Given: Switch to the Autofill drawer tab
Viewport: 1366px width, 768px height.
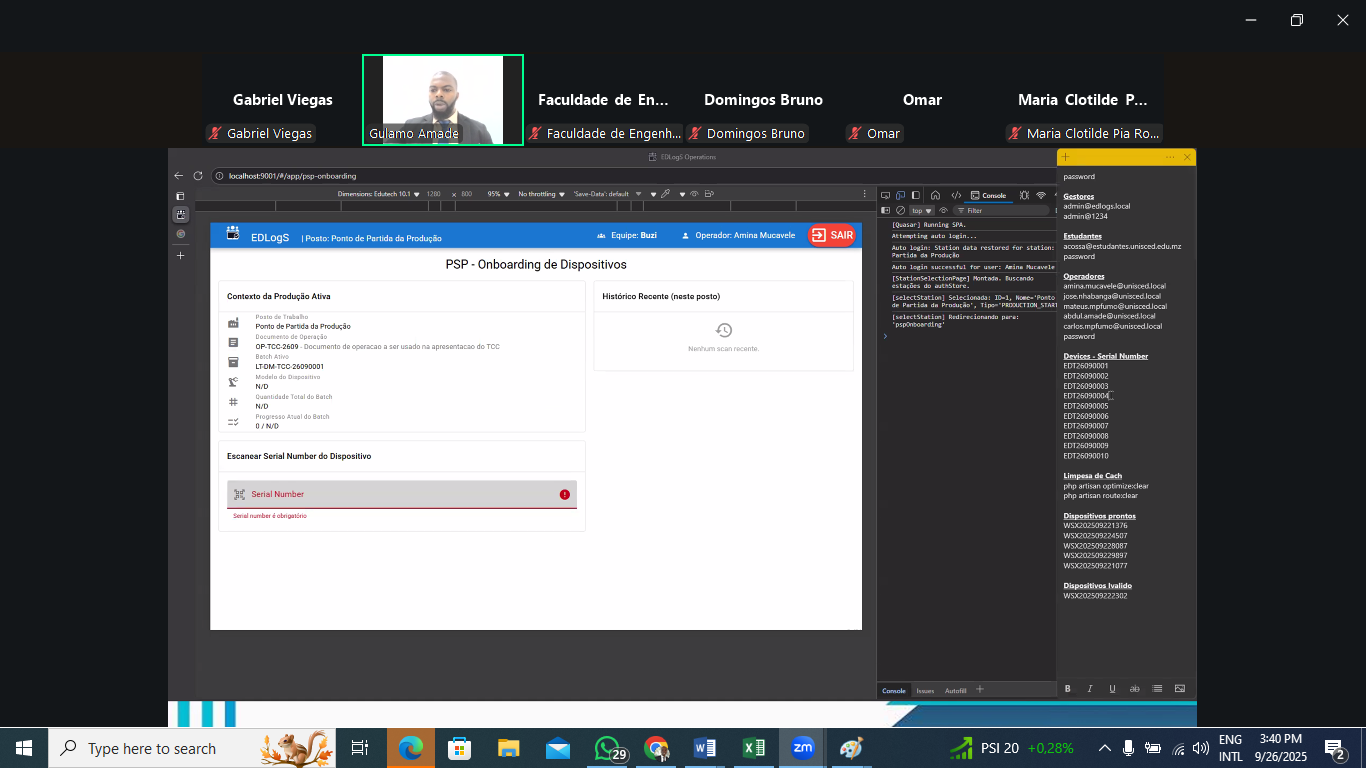Looking at the screenshot, I should 955,690.
